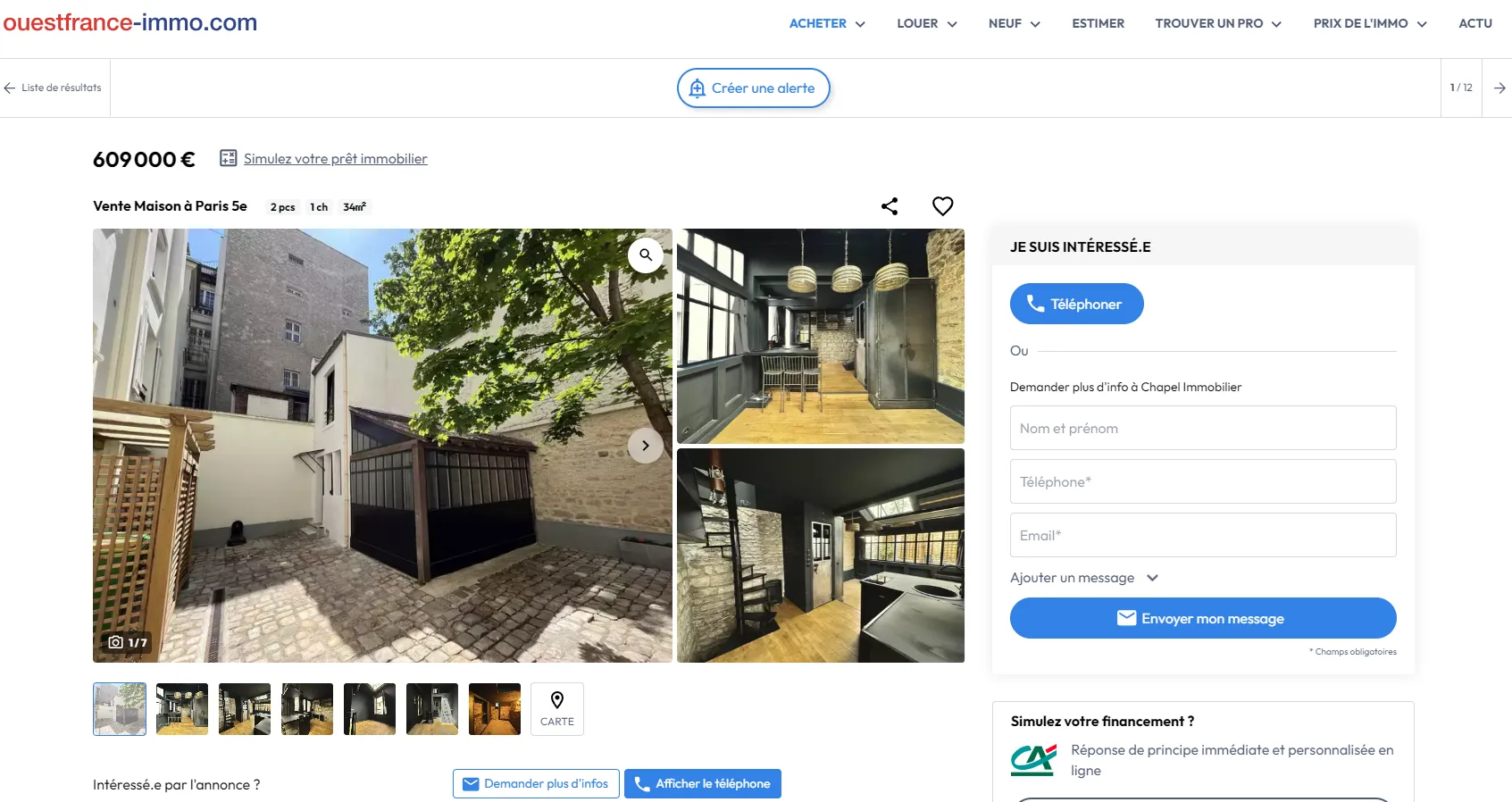Click the Vente Maison à Paris 5e title
Viewport: 1512px width, 802px height.
pos(170,206)
